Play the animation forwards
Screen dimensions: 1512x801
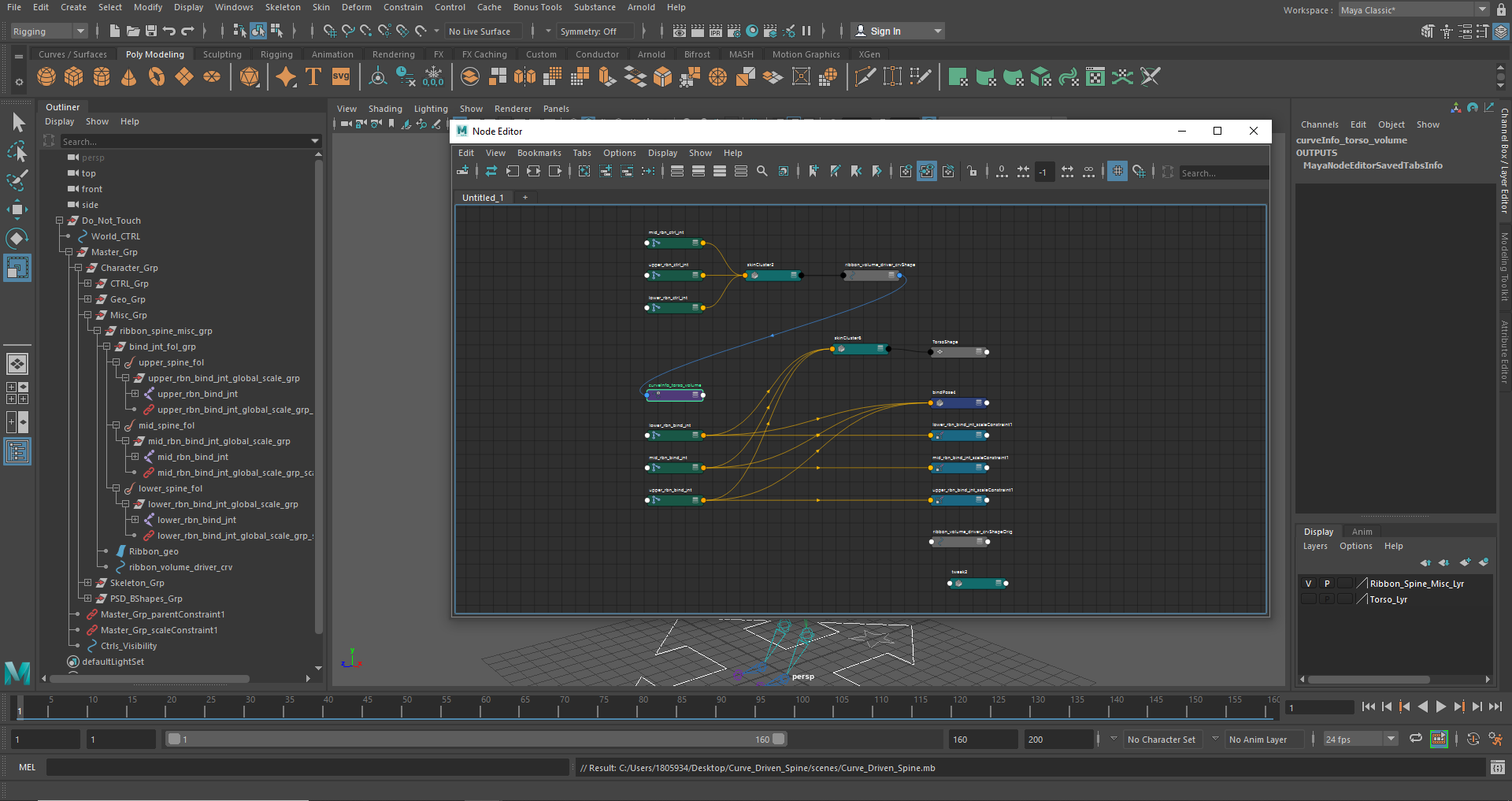pos(1440,706)
